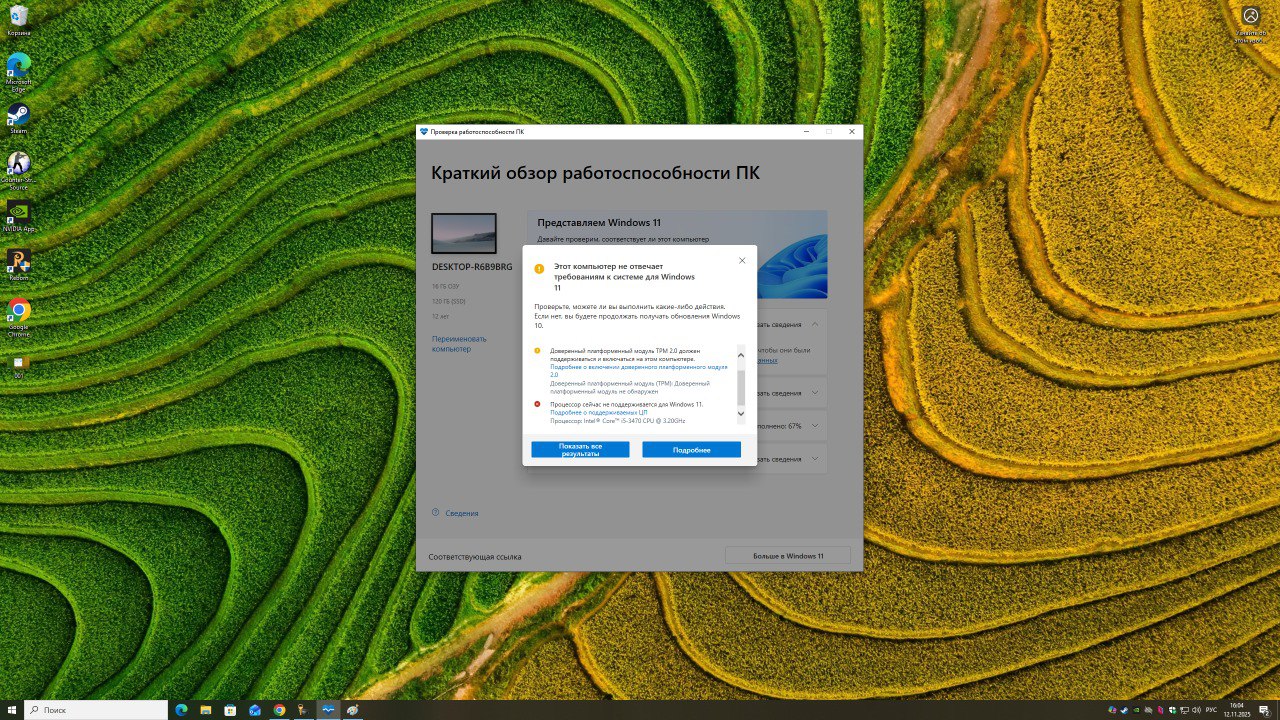This screenshot has width=1280, height=720.
Task: Open File Explorer from the taskbar
Action: pos(205,710)
